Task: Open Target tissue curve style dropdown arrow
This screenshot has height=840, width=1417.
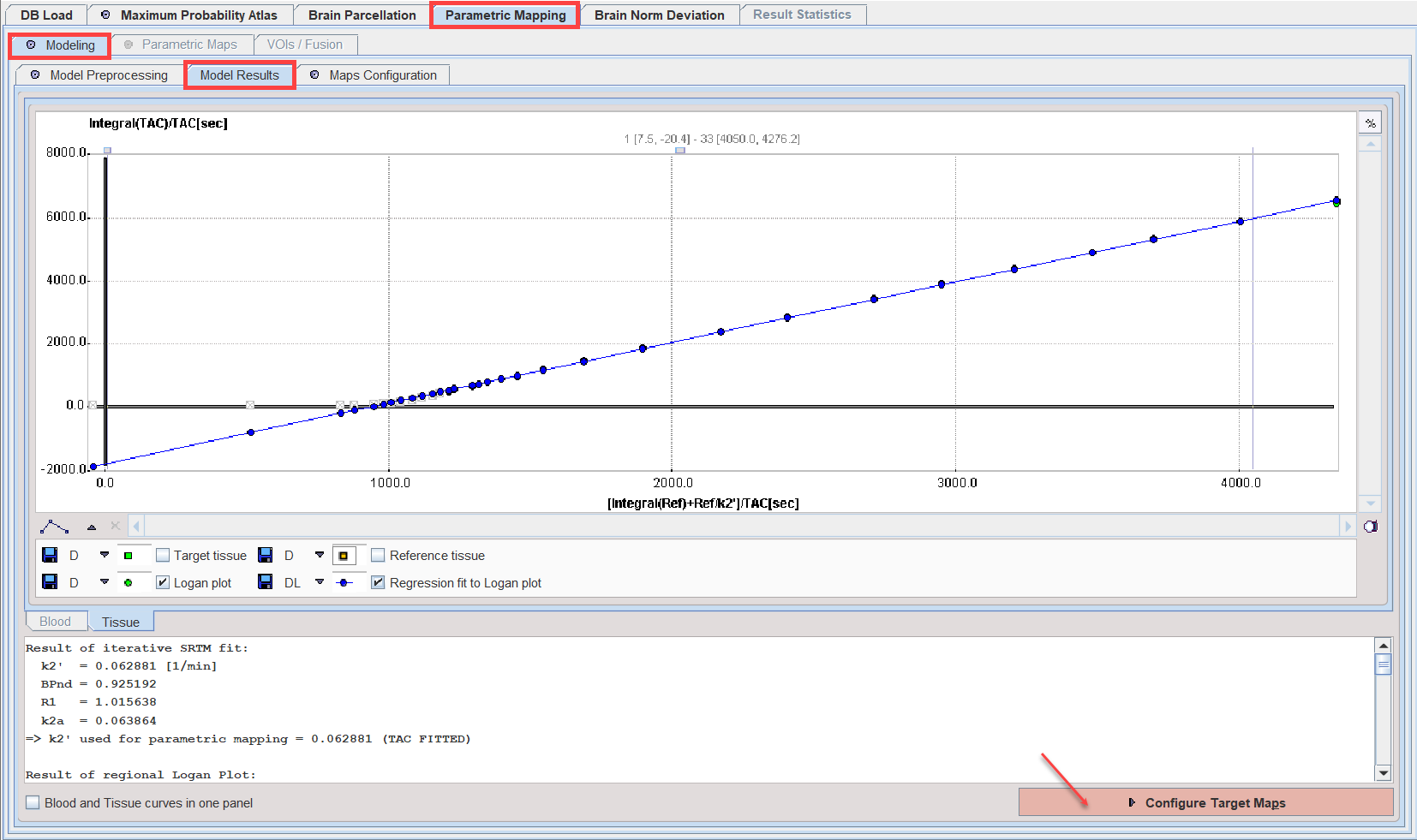Action: pos(105,555)
